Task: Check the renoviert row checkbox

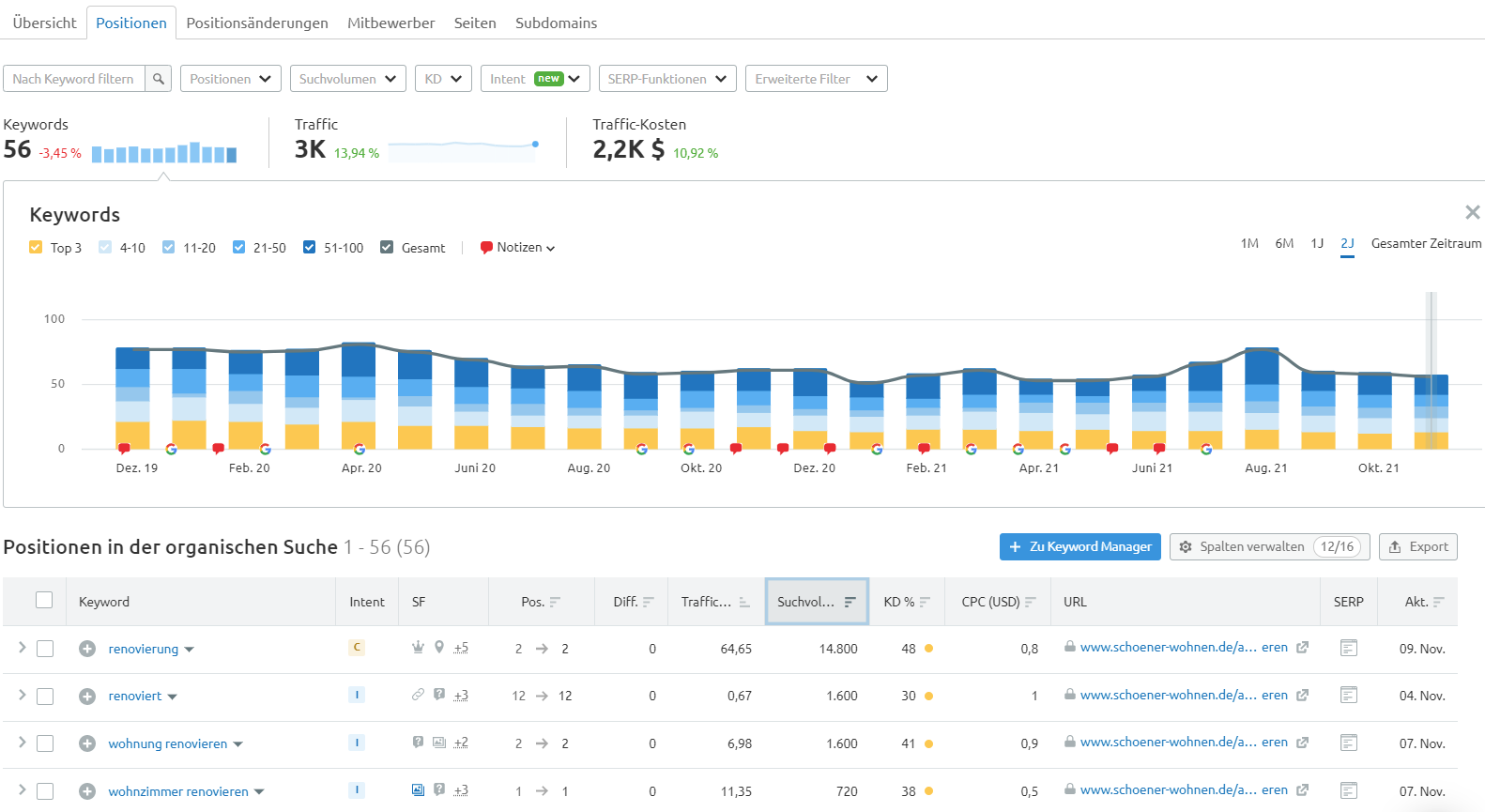Action: point(45,697)
